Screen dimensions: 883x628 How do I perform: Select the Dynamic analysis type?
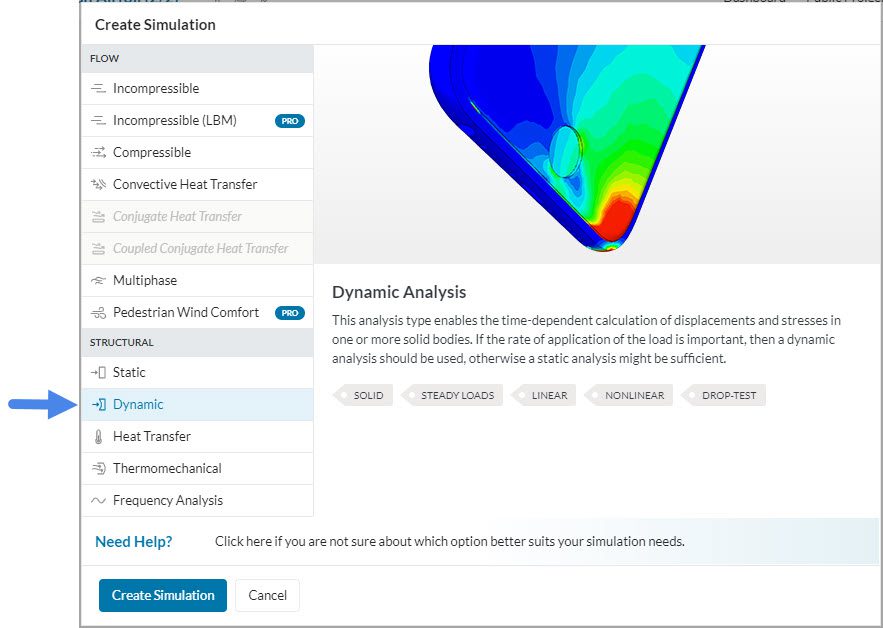point(138,405)
